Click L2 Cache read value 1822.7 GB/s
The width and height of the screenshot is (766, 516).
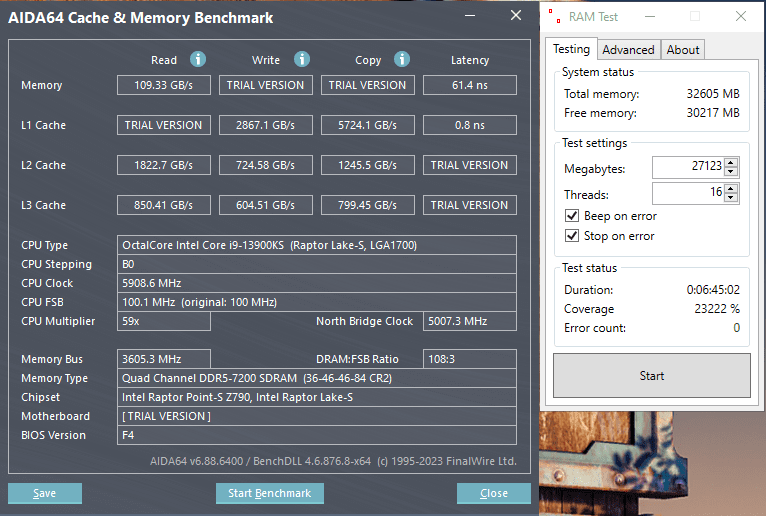[x=164, y=165]
